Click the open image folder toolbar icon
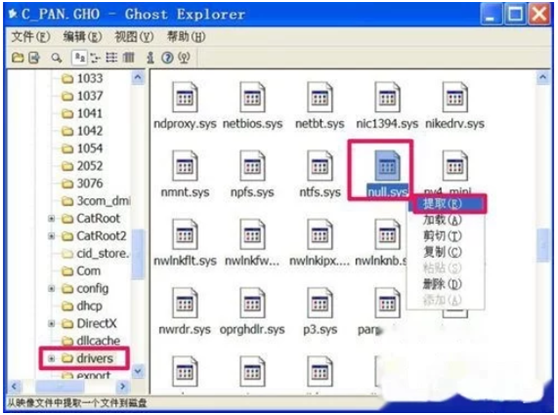This screenshot has height=415, width=558. [17, 58]
